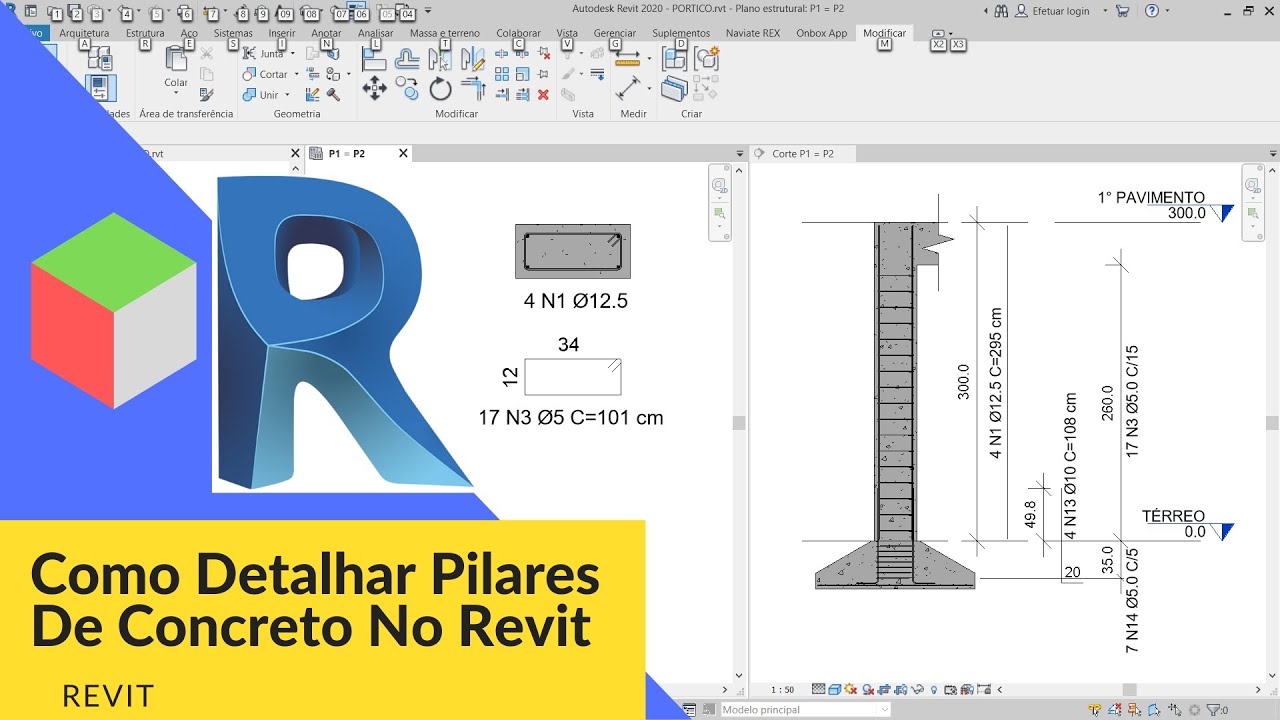The width and height of the screenshot is (1280, 720).
Task: Click the horizontal scrollbar thumb in Corte view
Action: pyautogui.click(x=1129, y=690)
